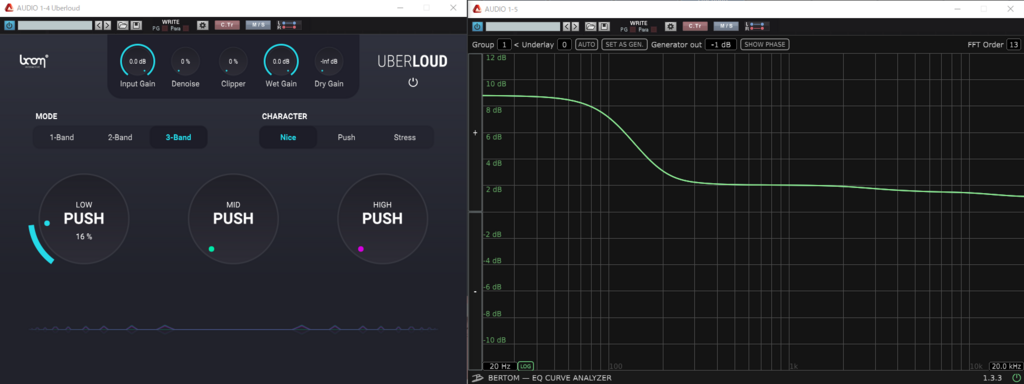Toggle the Uberloud plugin power icon

(x=10, y=25)
